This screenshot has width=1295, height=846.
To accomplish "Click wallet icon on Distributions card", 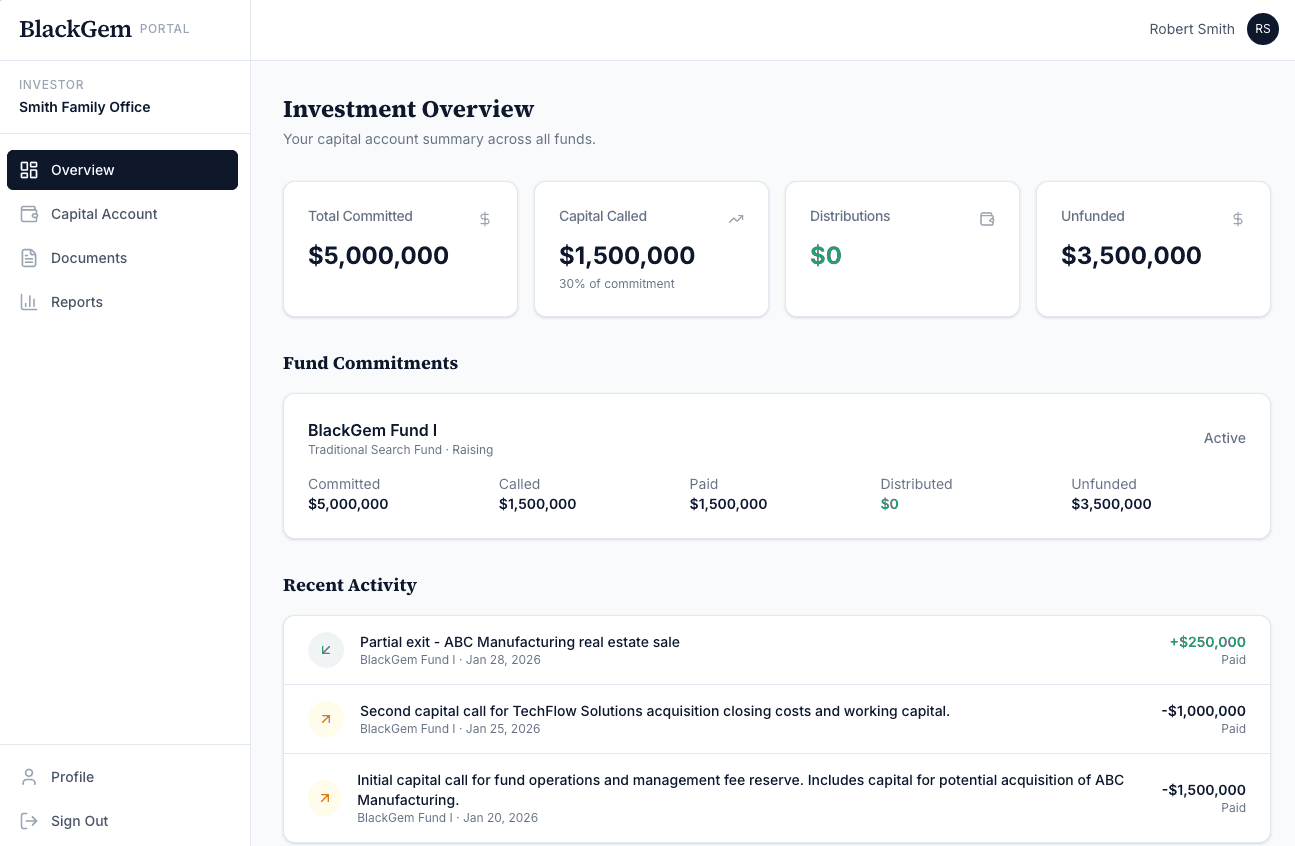I will click(987, 218).
